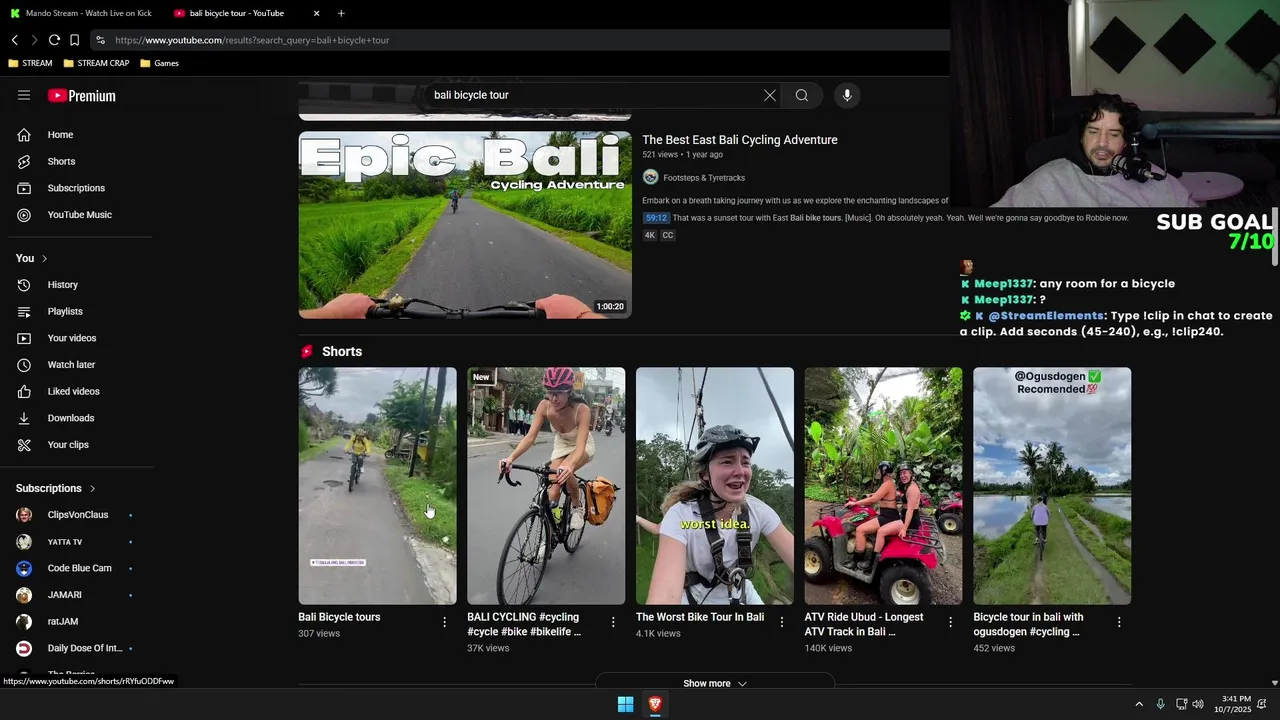Close the bali bicycle tour YouTube tab
The height and width of the screenshot is (720, 1280).
coord(317,13)
